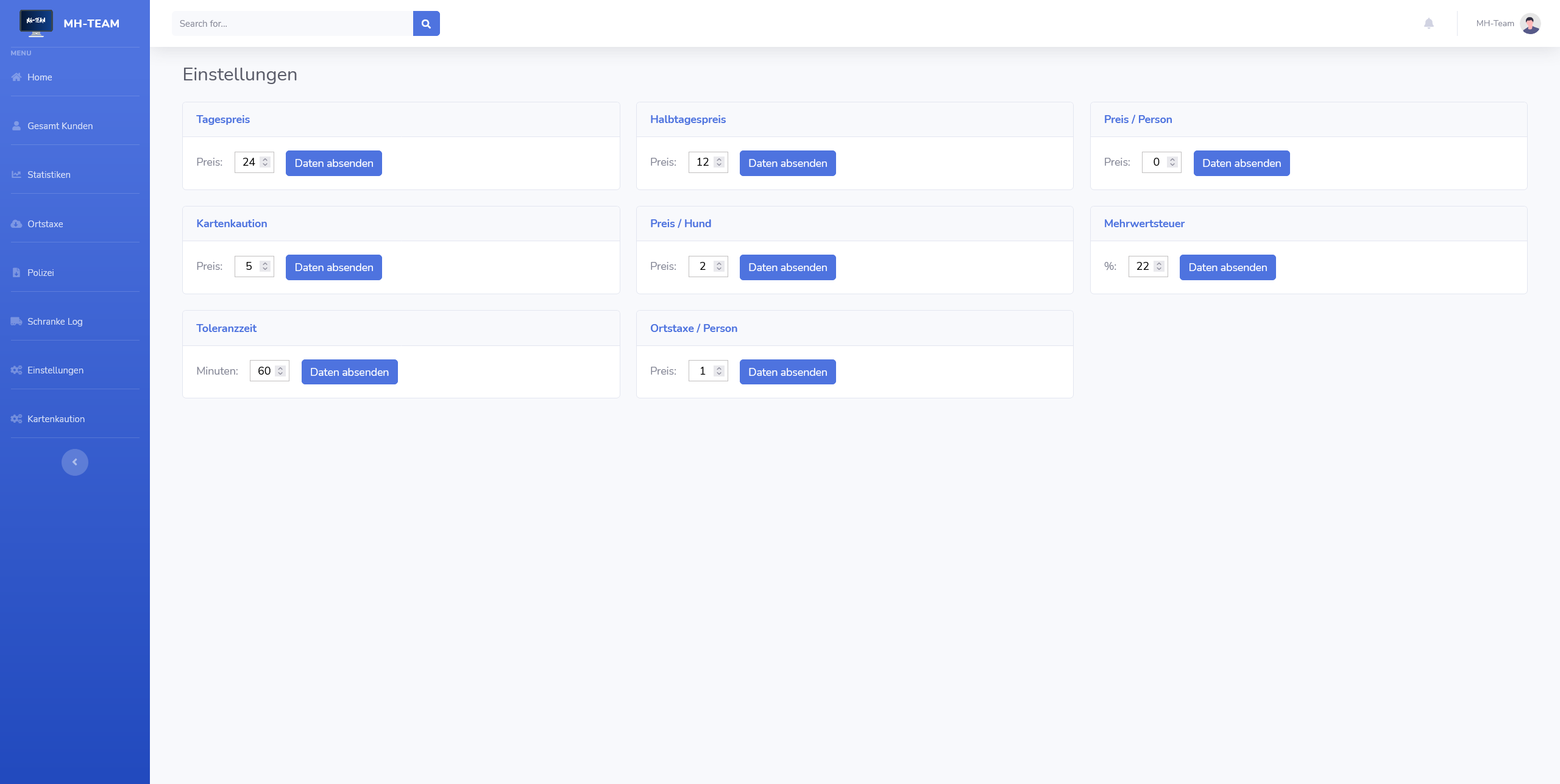This screenshot has width=1560, height=784.
Task: Submit Halbtagespreis with Daten absenden
Action: (x=787, y=163)
